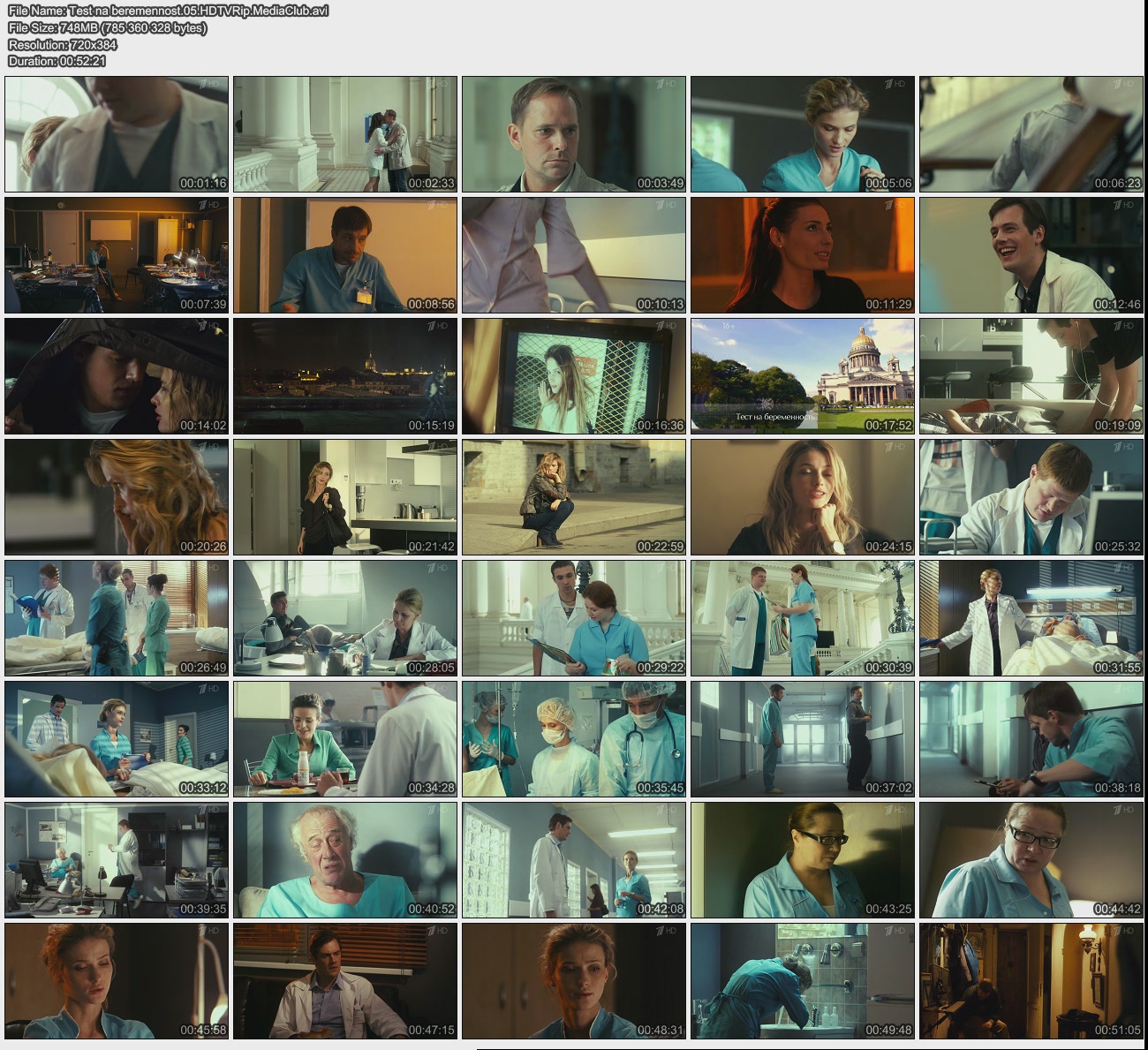
Task: Open the corridor frame at 00:37:02
Action: coord(802,739)
